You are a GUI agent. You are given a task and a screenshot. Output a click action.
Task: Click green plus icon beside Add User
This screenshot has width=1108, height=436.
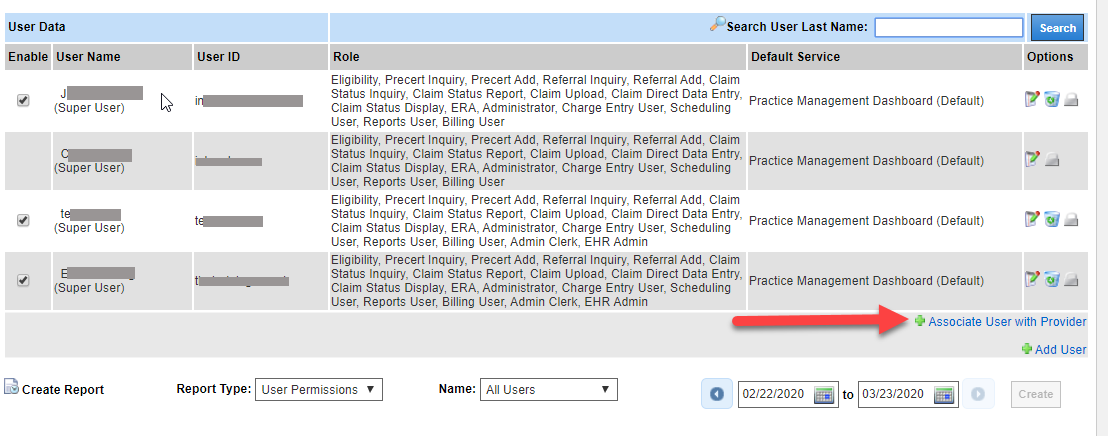[1026, 349]
